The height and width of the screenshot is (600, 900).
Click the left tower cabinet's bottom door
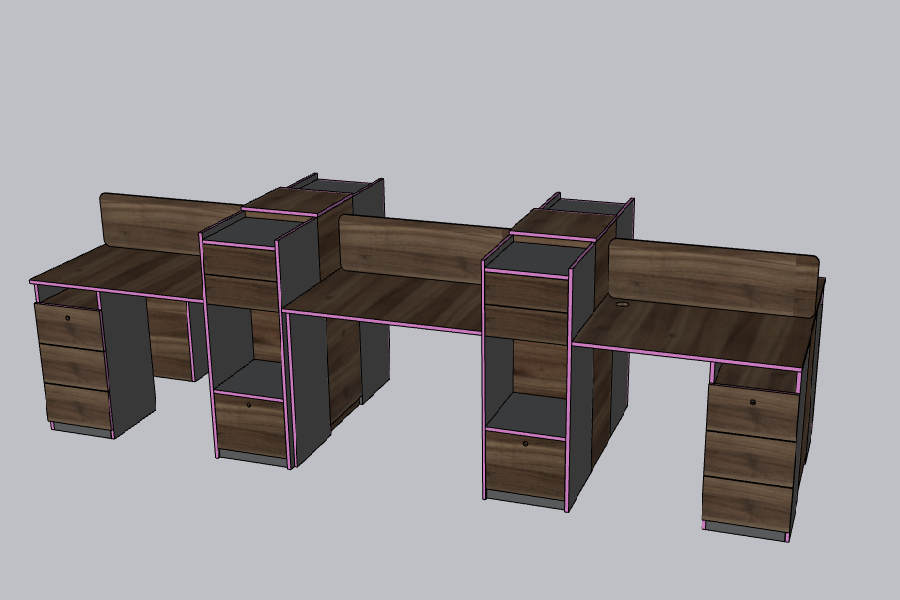point(250,425)
